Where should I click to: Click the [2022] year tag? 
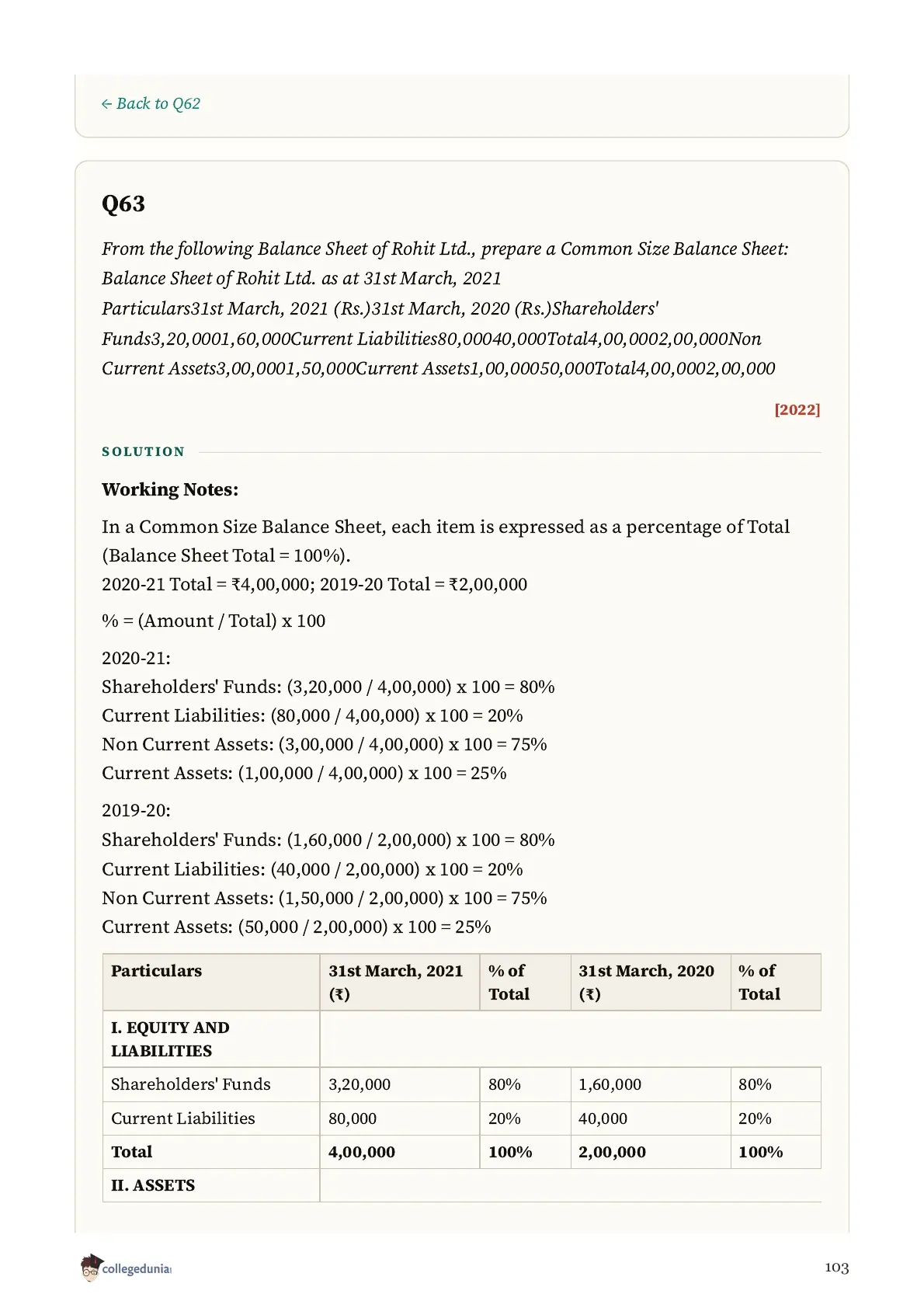[797, 409]
